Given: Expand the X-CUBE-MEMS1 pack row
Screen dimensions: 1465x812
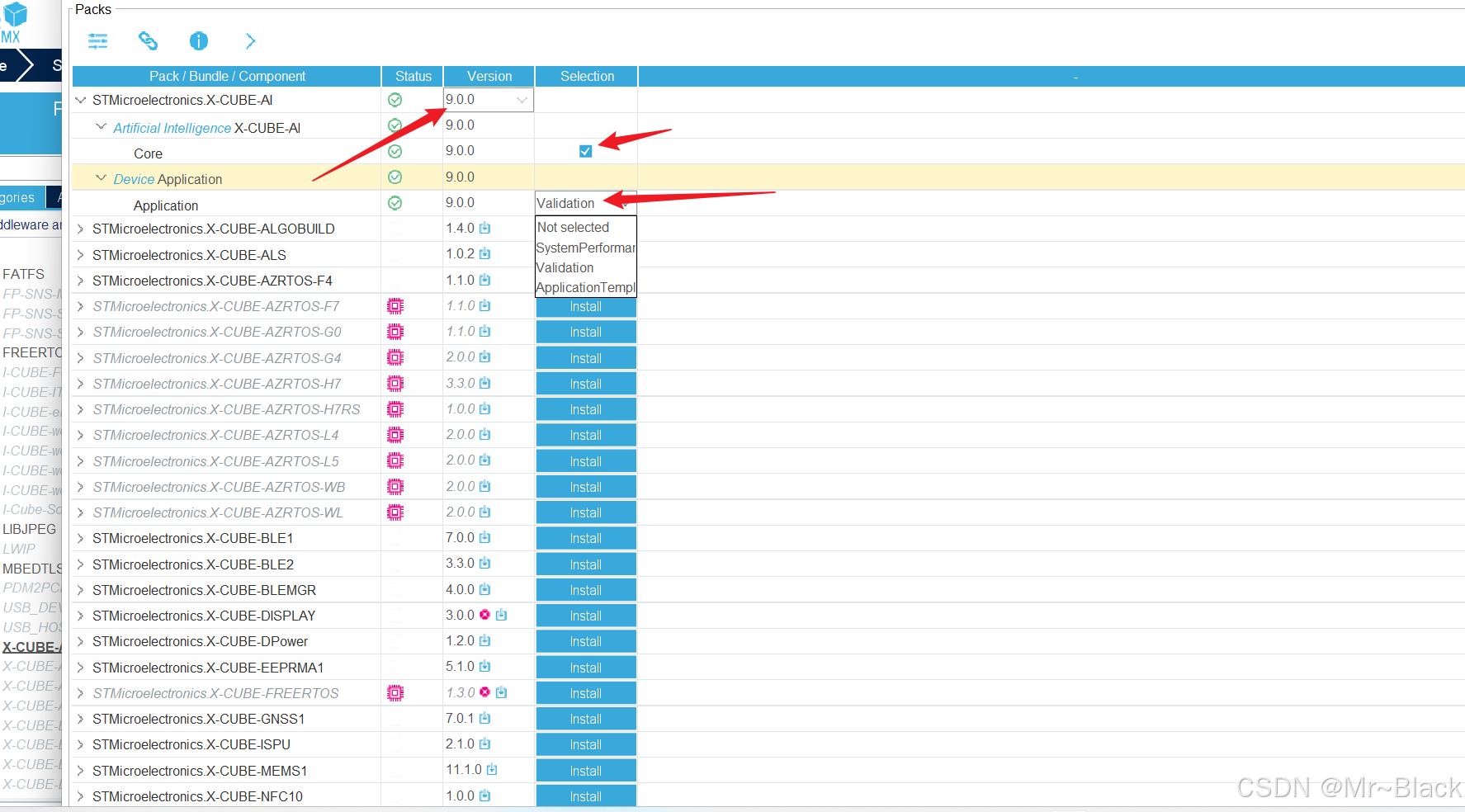Looking at the screenshot, I should (81, 771).
